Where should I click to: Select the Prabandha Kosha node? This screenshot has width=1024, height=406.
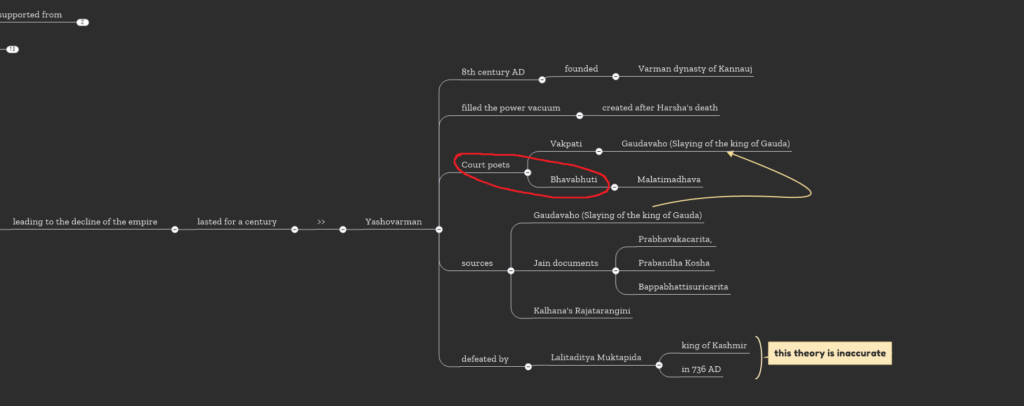[x=674, y=263]
